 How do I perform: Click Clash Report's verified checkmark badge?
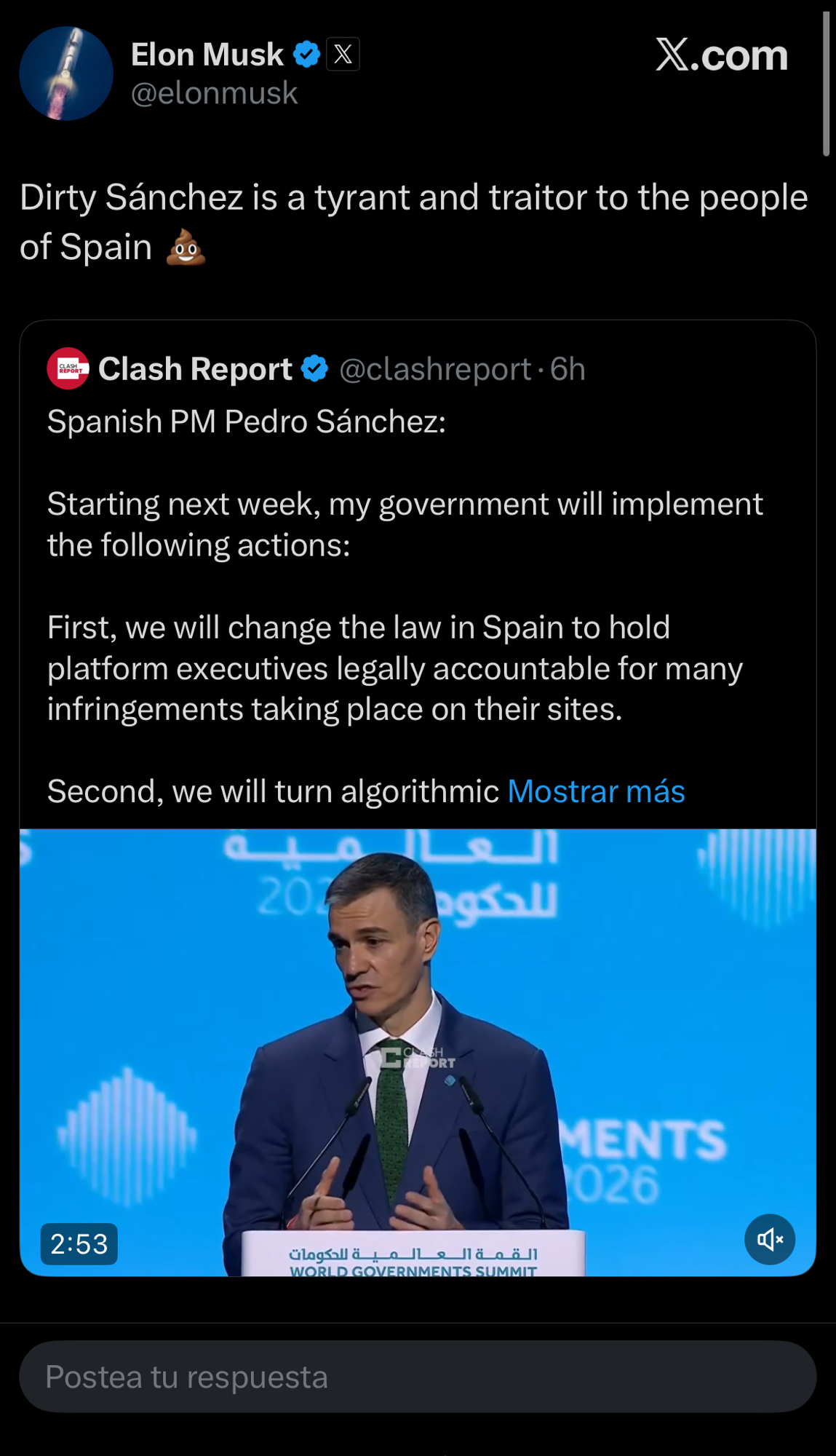(x=314, y=369)
